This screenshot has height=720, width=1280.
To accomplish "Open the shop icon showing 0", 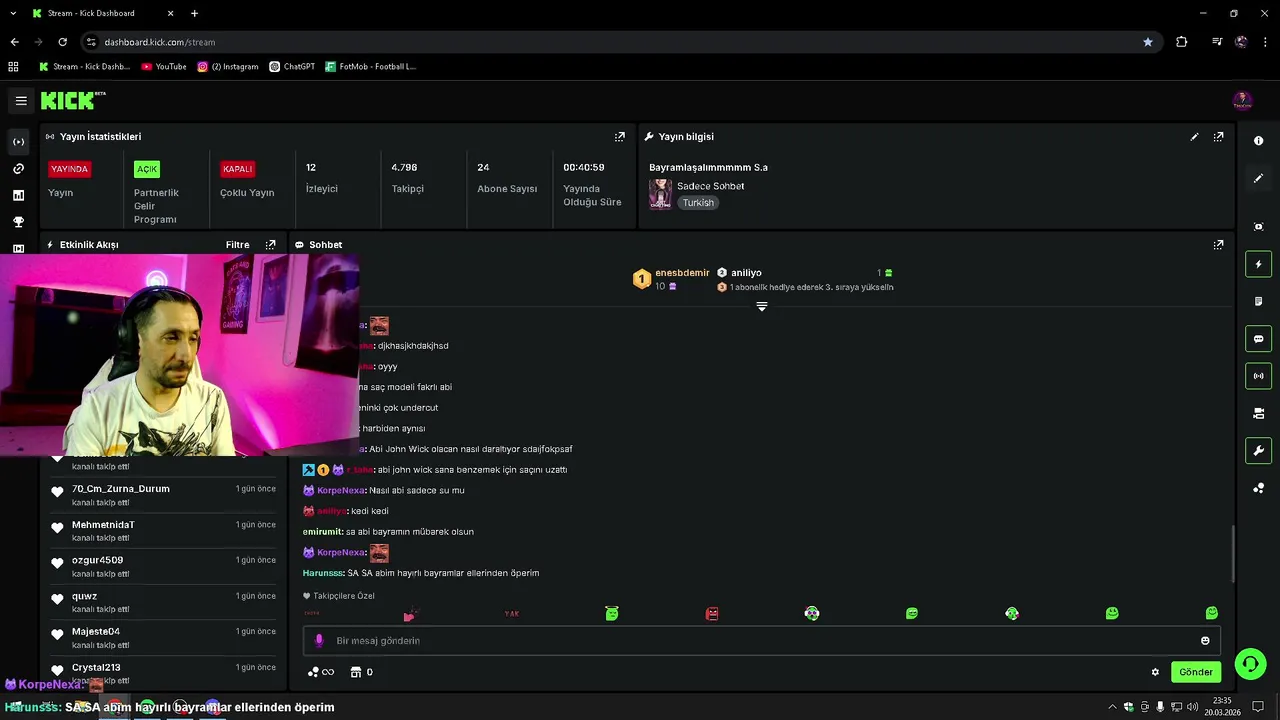I will (361, 672).
